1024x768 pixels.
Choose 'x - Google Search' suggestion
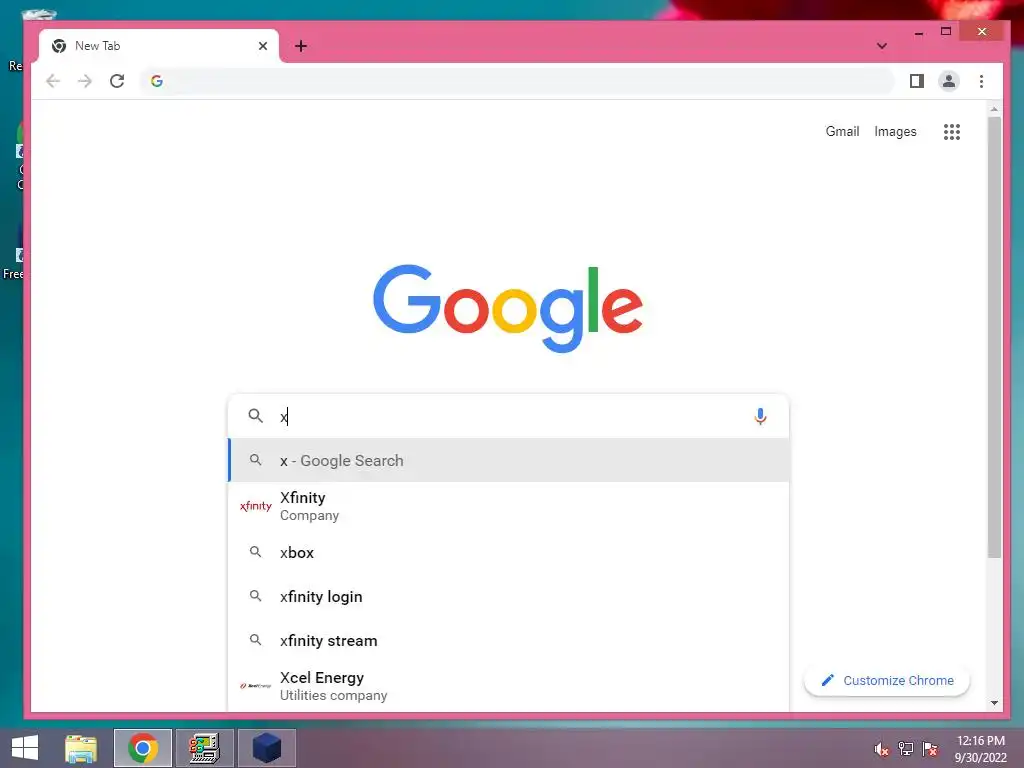[x=509, y=460]
